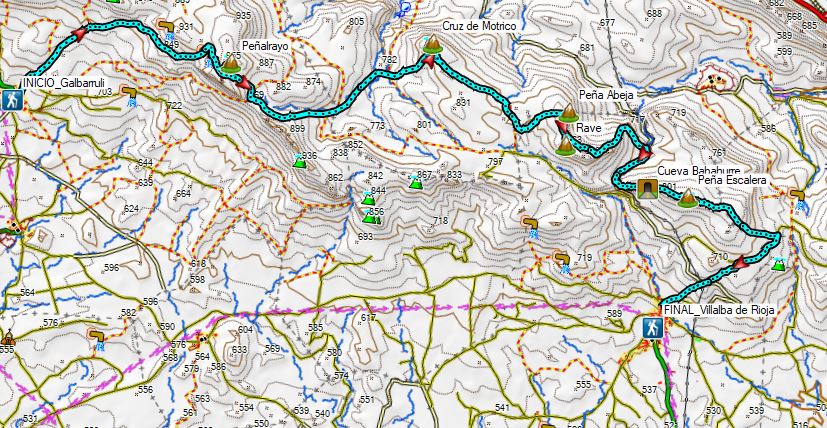
Task: Click the FINAL_Villalba de Rioja hiker icon
Action: [652, 328]
